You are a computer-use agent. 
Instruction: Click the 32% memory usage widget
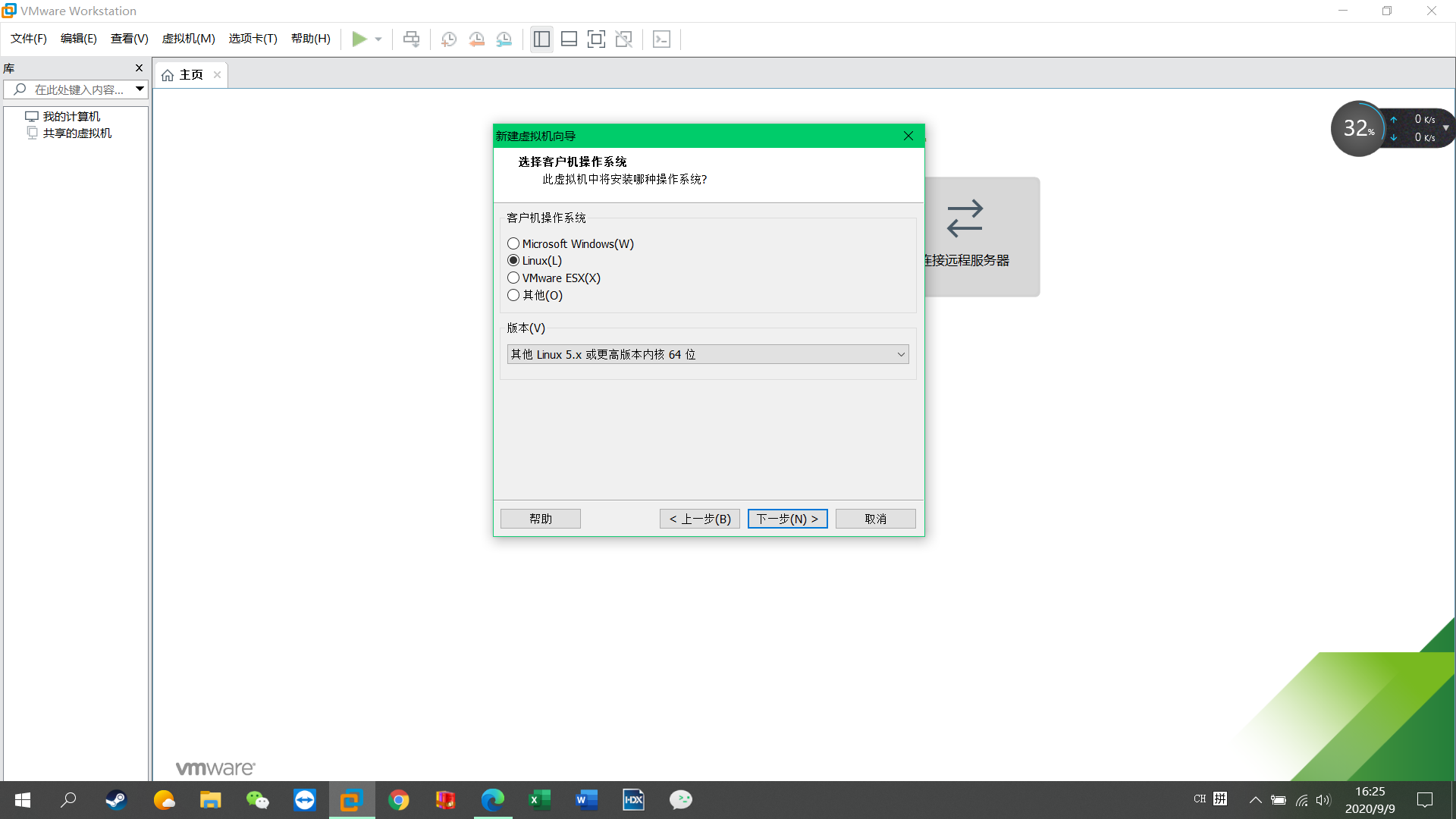coord(1358,128)
